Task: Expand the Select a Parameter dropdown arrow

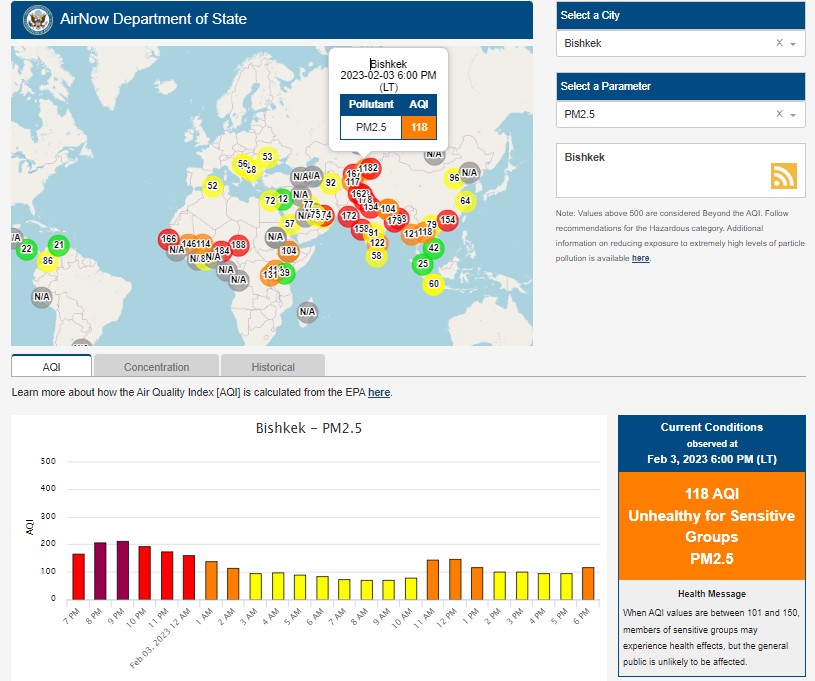Action: pos(793,115)
